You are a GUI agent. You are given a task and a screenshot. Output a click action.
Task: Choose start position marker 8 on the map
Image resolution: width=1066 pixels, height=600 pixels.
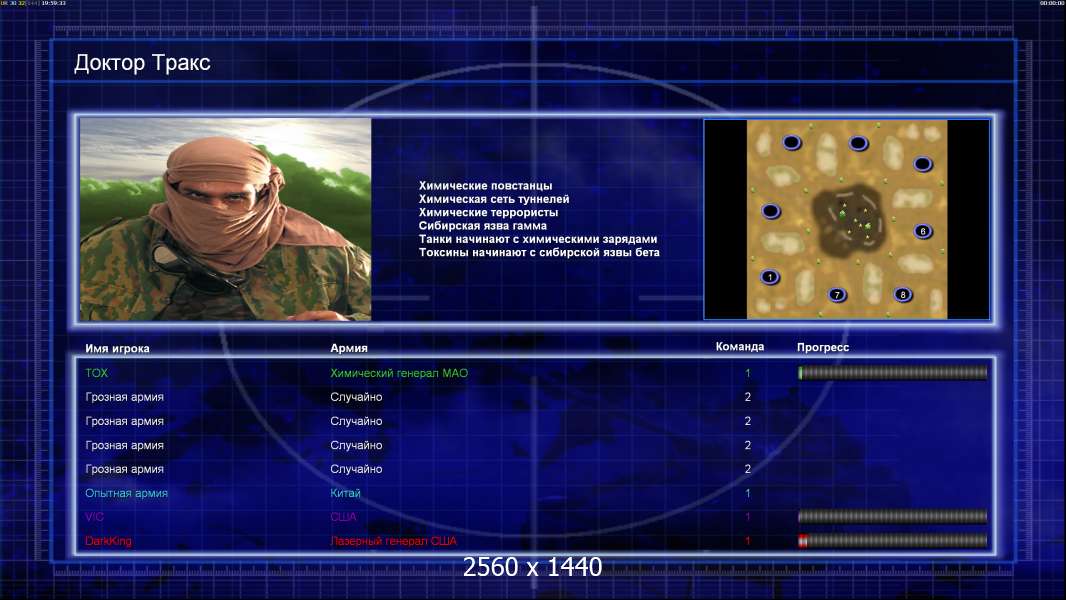pos(903,295)
